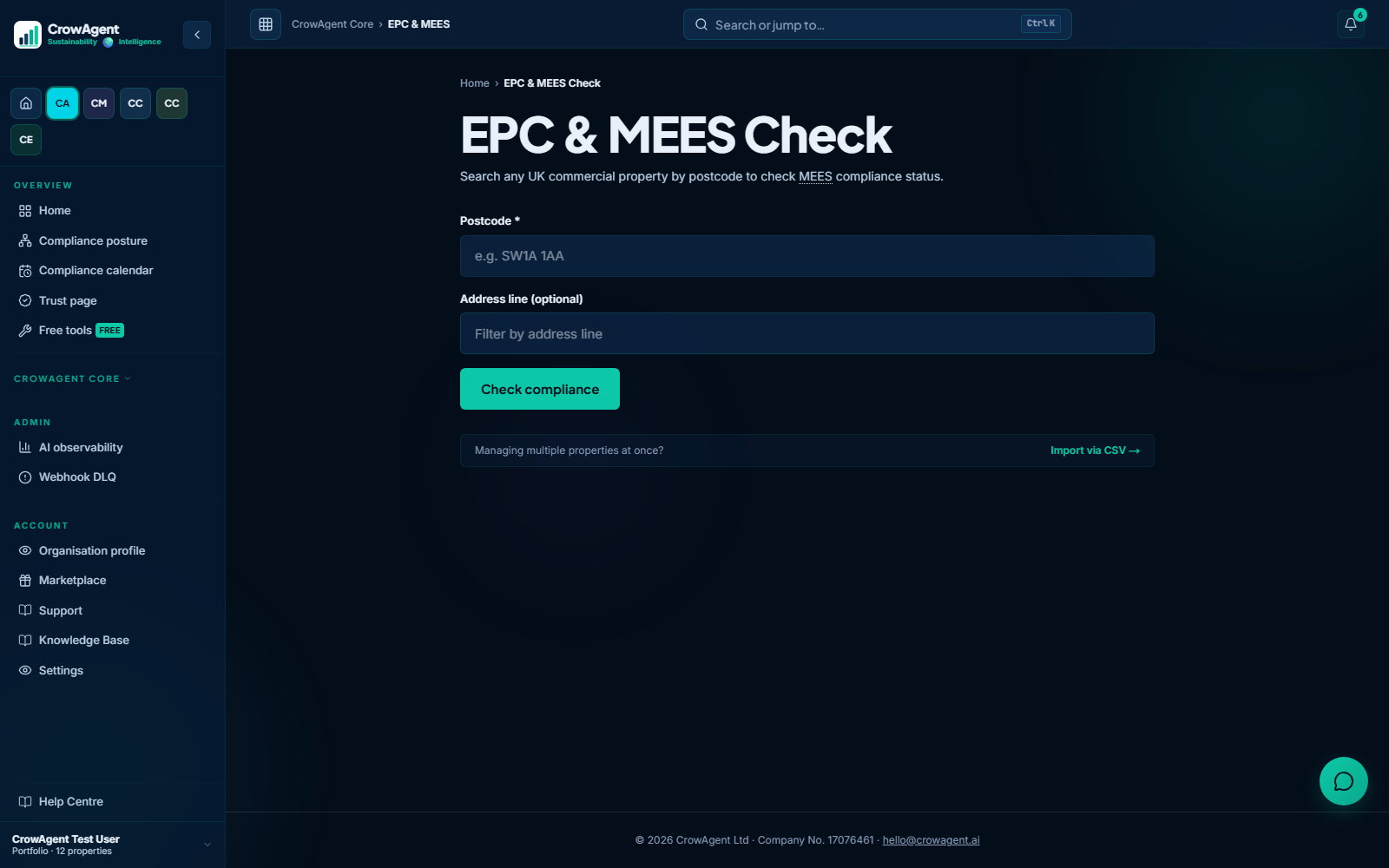Screen dimensions: 1389x868
Task: Click the Help Centre book icon
Action: [25, 802]
